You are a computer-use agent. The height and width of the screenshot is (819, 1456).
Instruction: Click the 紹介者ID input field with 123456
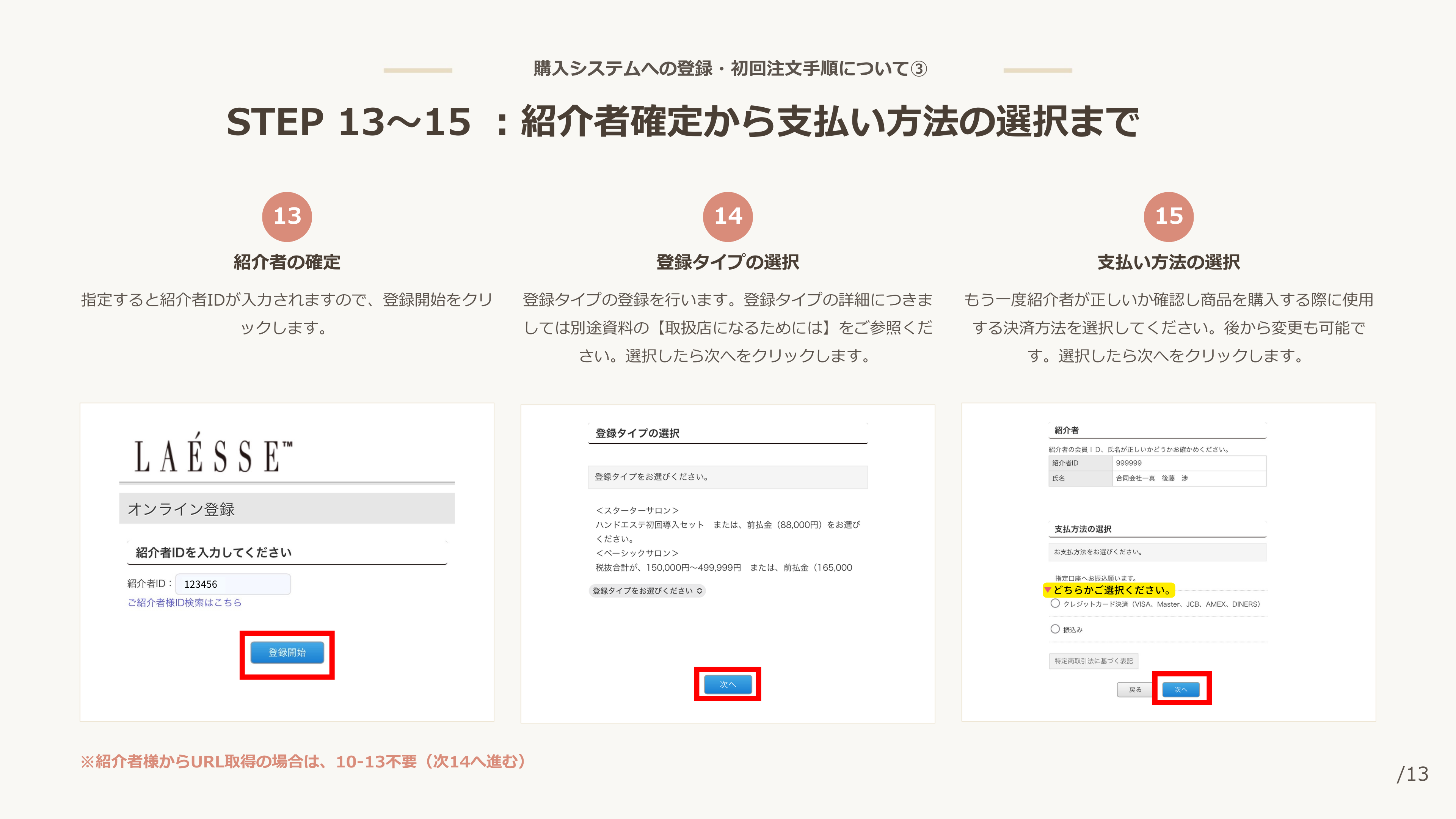pyautogui.click(x=233, y=584)
